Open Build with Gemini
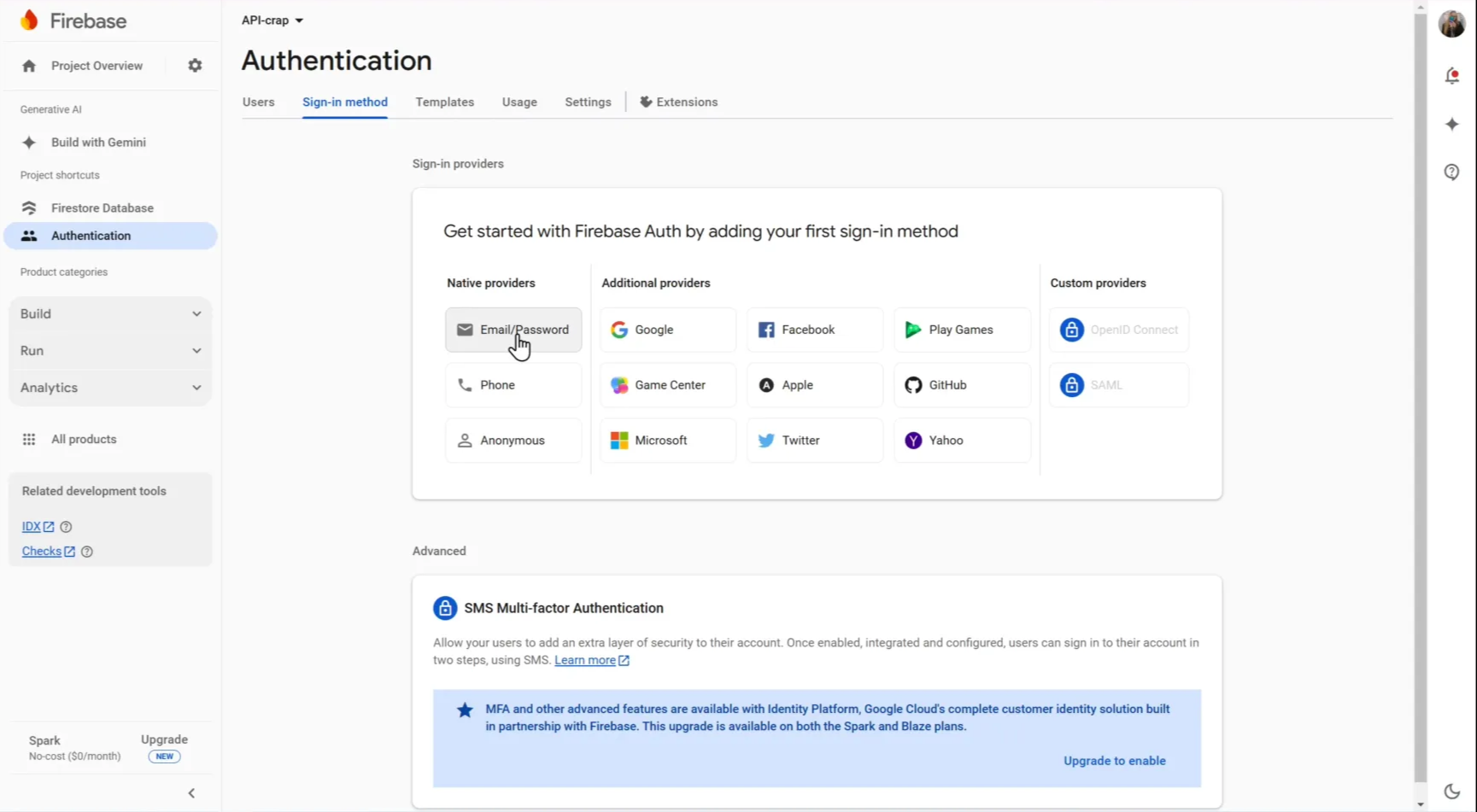The height and width of the screenshot is (812, 1477). pyautogui.click(x=98, y=143)
